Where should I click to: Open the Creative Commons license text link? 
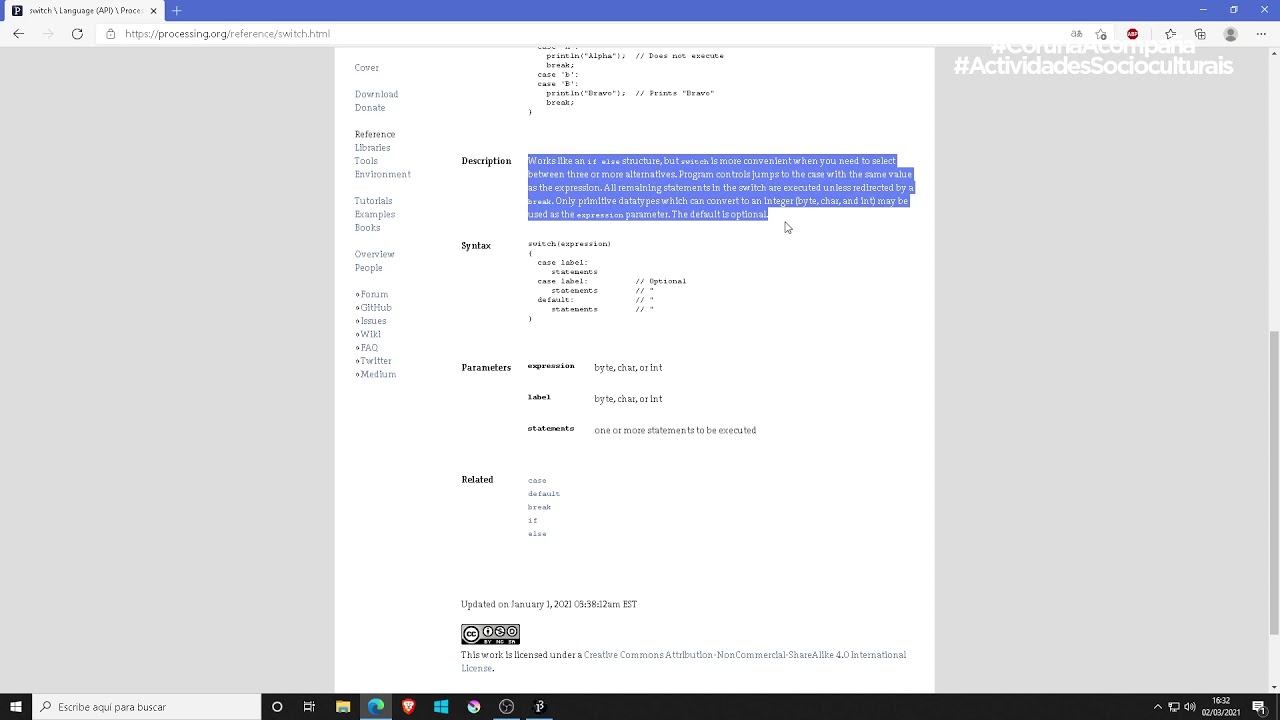click(x=745, y=655)
